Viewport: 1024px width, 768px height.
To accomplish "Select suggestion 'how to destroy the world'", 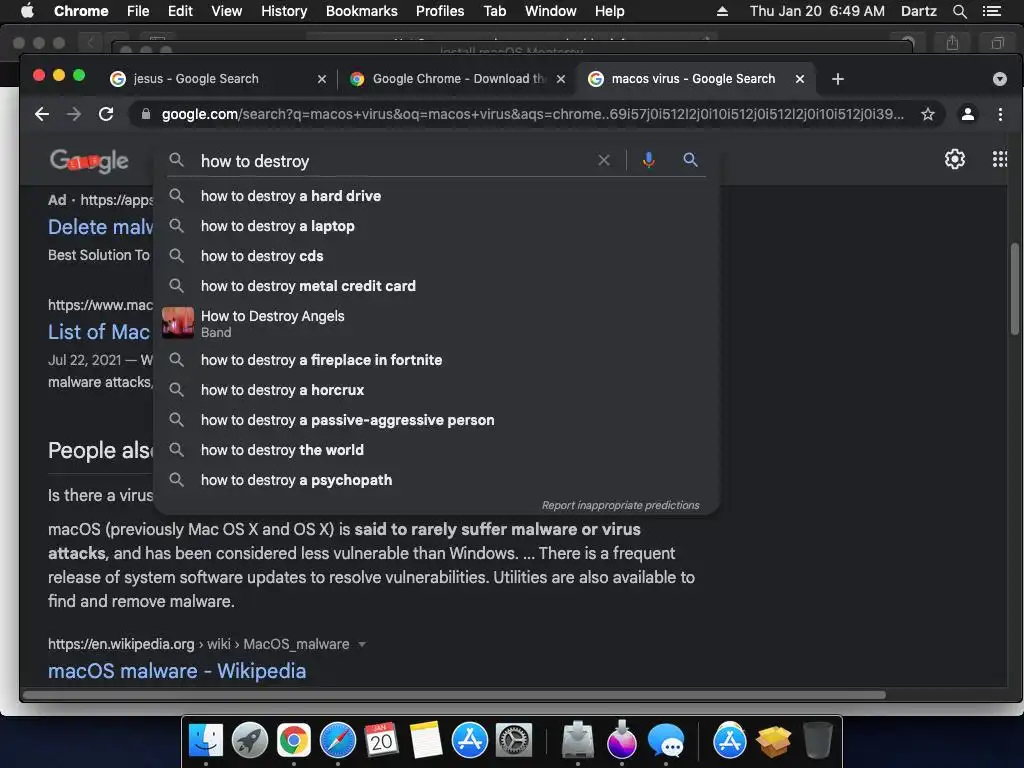I will pos(436,450).
